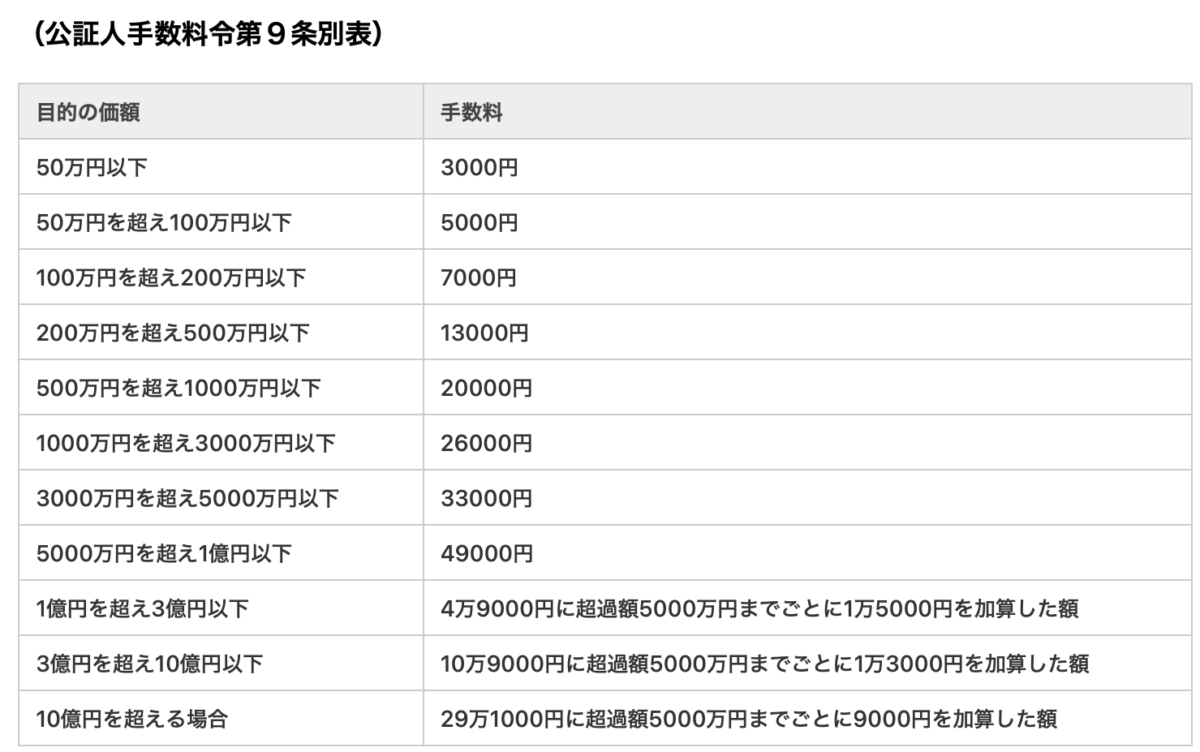The image size is (1200, 752).
Task: Select the 50万円以下 cell
Action: tap(92, 167)
